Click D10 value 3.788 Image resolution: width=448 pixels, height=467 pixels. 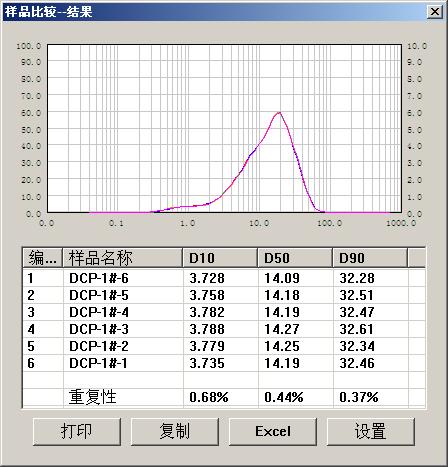[207, 329]
